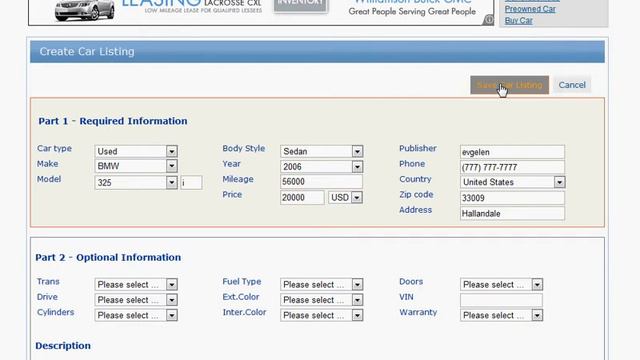Viewport: 640px width, 360px height.
Task: Open the Cylinders dropdown
Action: click(136, 316)
